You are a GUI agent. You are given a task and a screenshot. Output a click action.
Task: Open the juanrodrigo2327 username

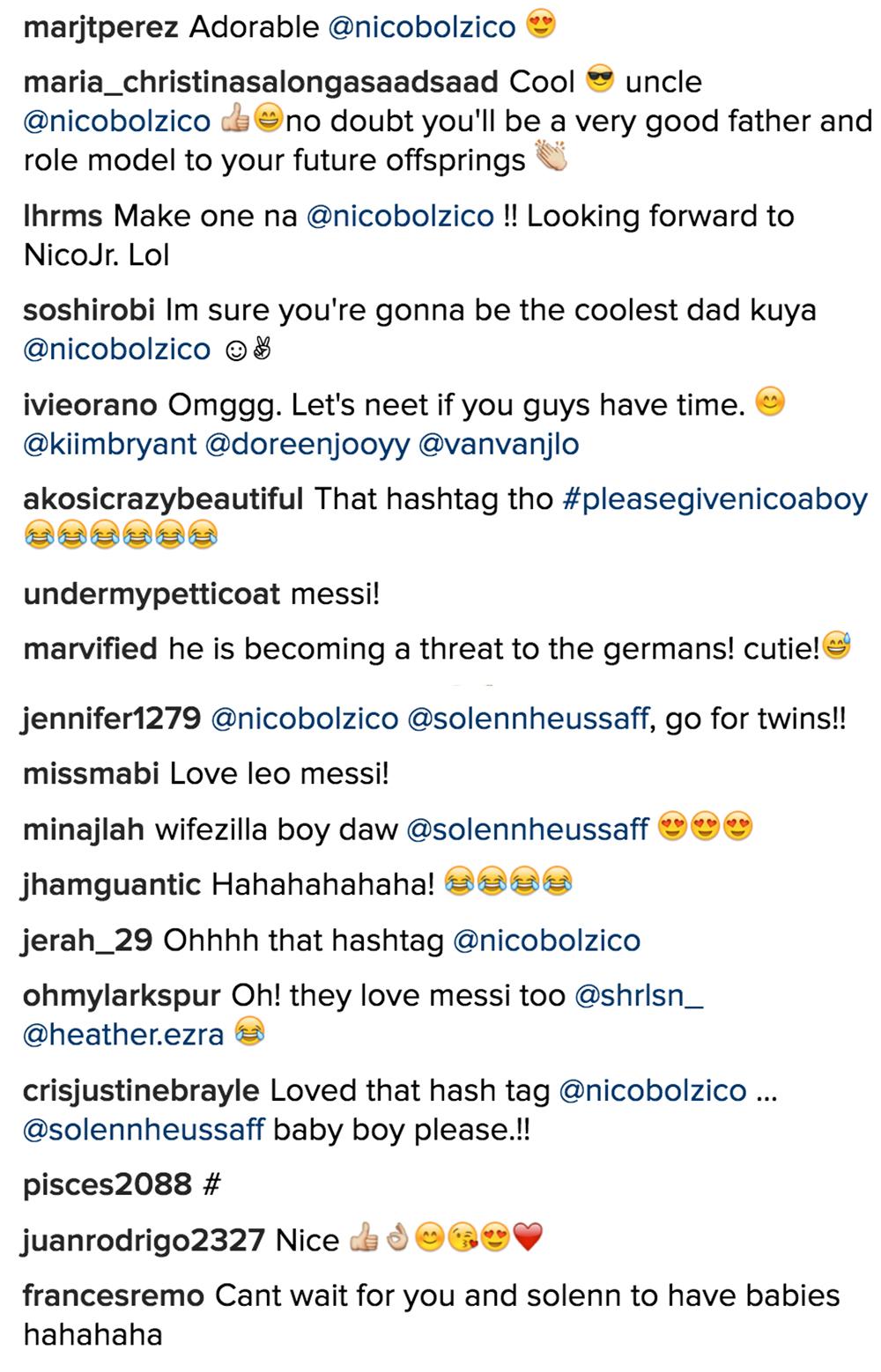click(x=144, y=1240)
